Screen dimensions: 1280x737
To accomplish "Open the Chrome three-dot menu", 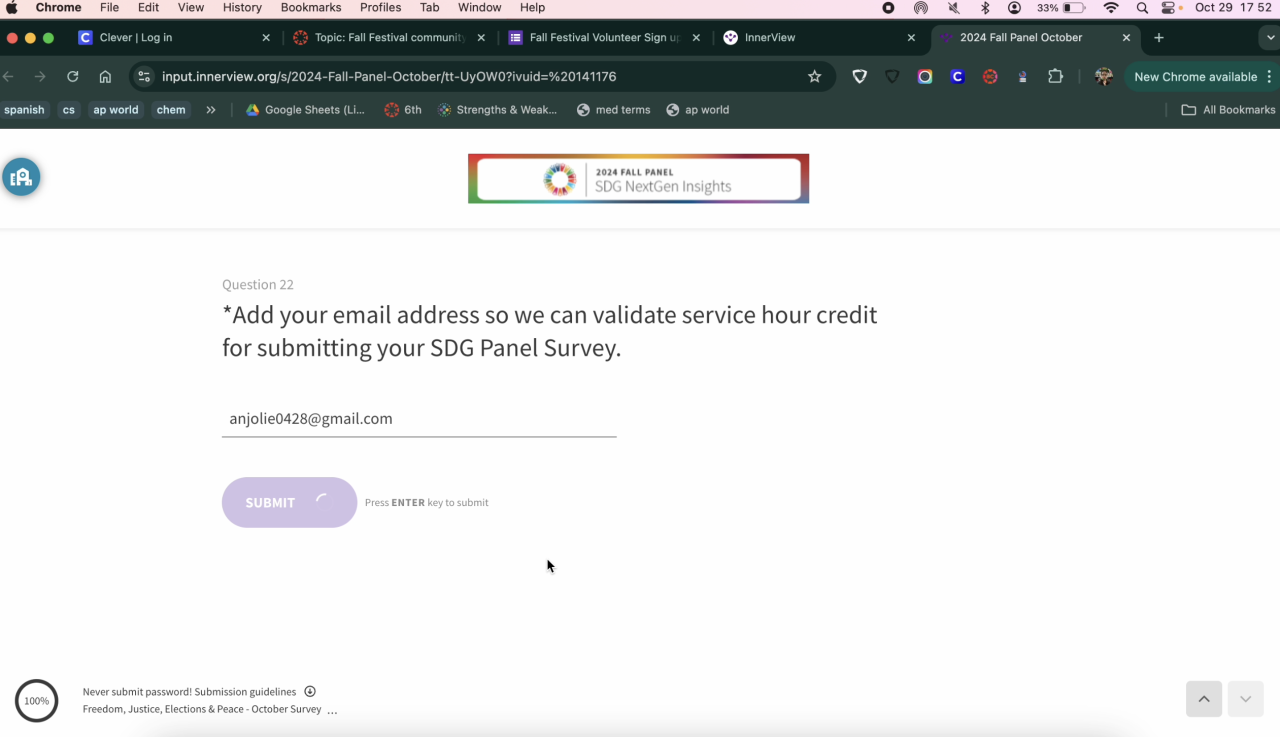I will pos(1269,76).
